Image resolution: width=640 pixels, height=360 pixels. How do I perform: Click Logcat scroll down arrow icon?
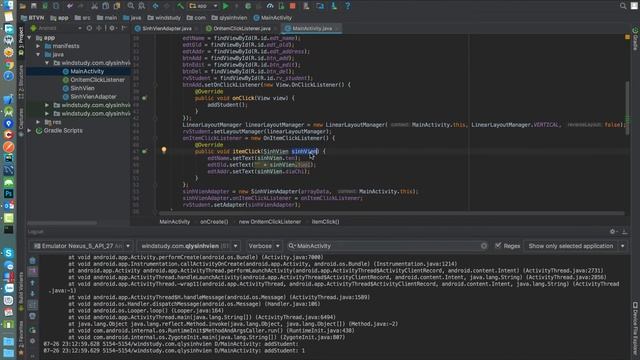click(x=33, y=293)
